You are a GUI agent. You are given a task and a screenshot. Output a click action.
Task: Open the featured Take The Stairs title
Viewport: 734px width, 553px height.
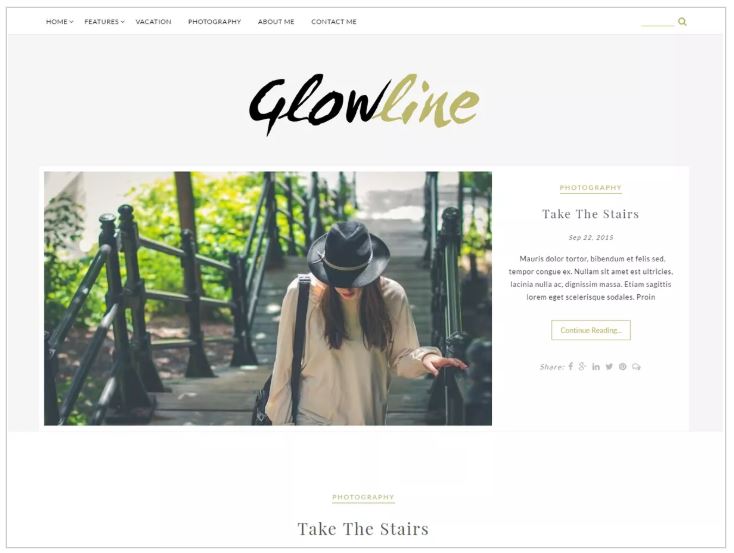[x=591, y=214]
